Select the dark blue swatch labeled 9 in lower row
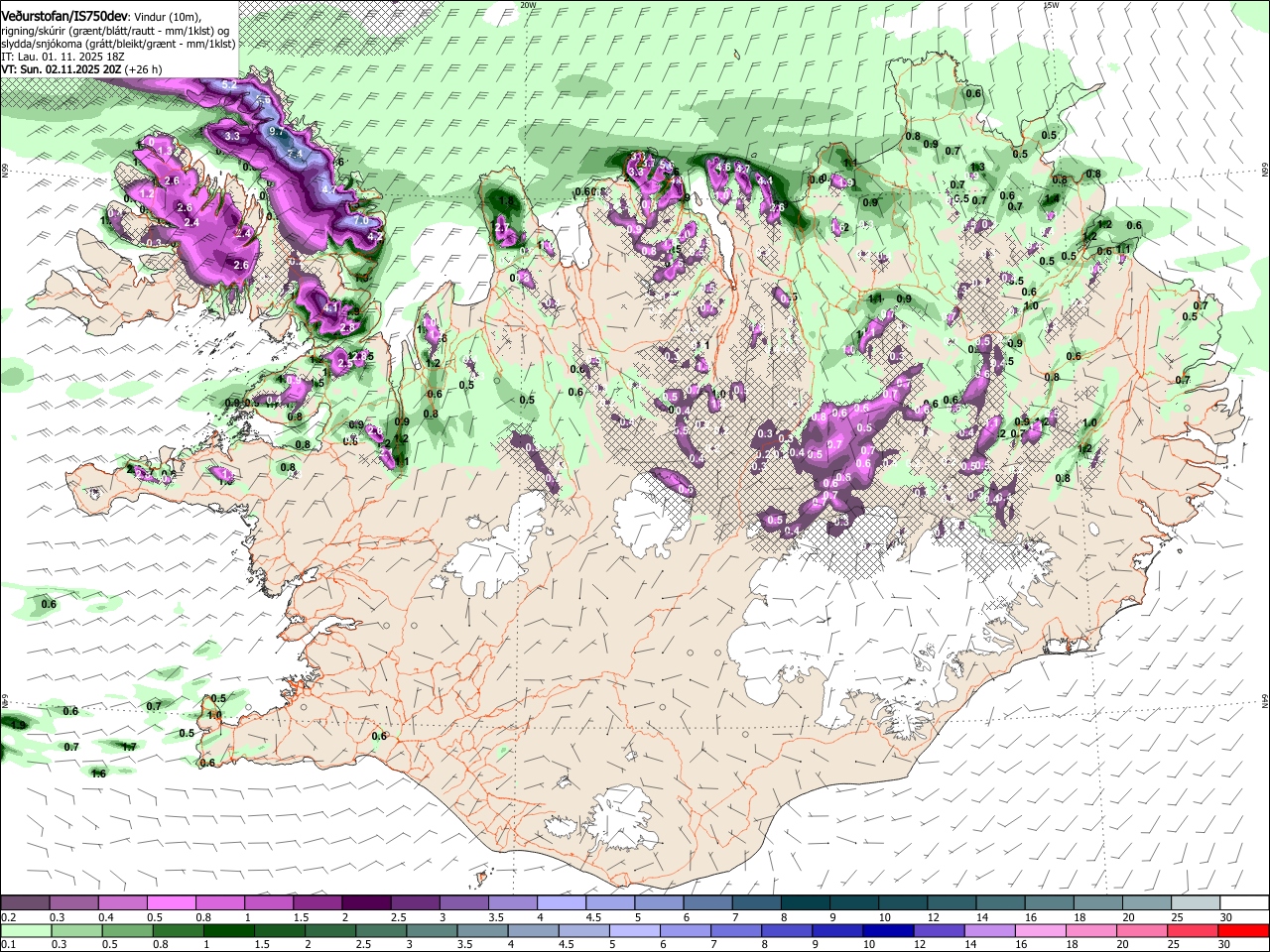The width and height of the screenshot is (1270, 952). tap(837, 930)
